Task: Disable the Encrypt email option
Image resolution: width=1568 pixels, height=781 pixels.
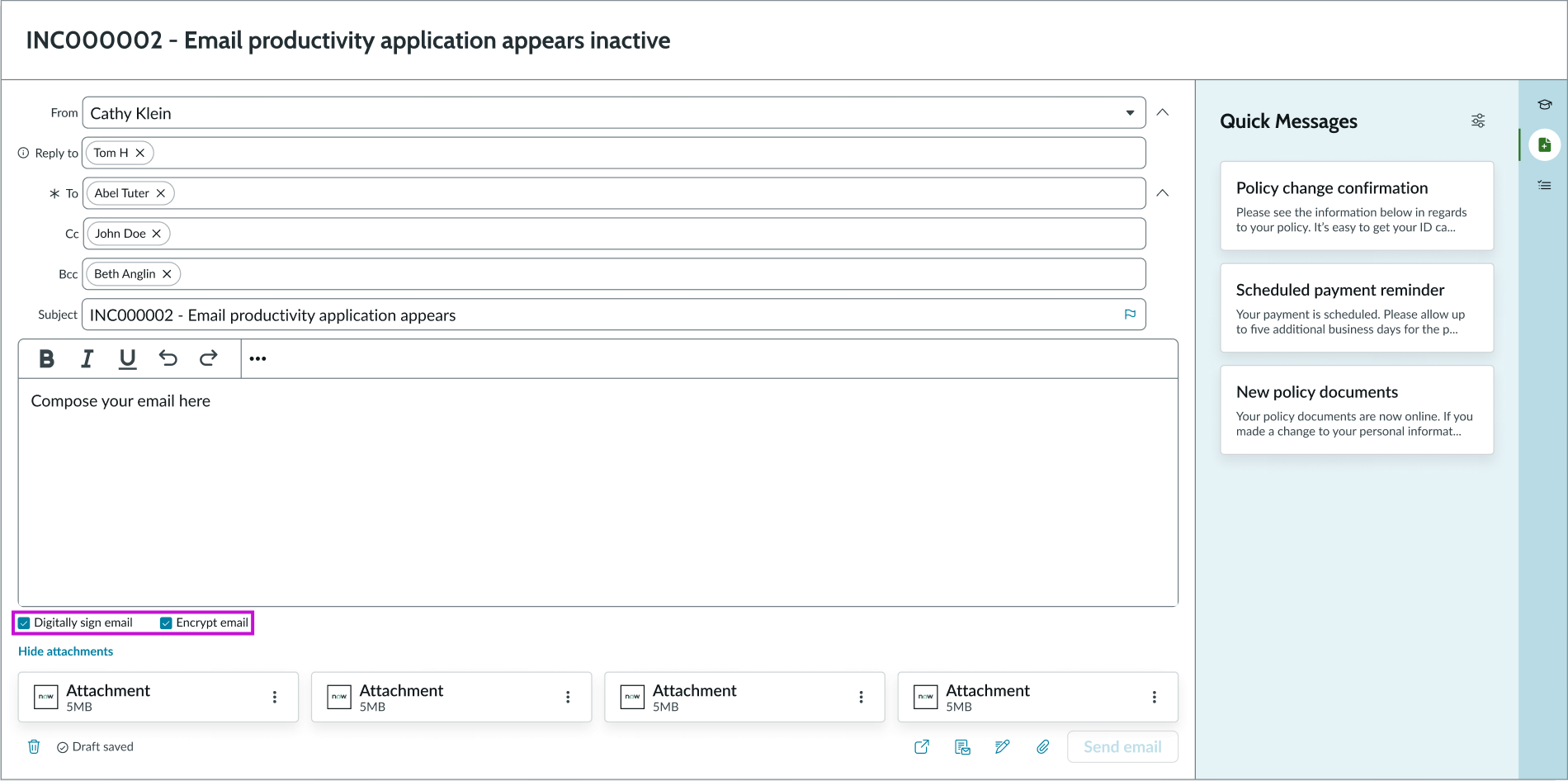Action: [x=166, y=622]
